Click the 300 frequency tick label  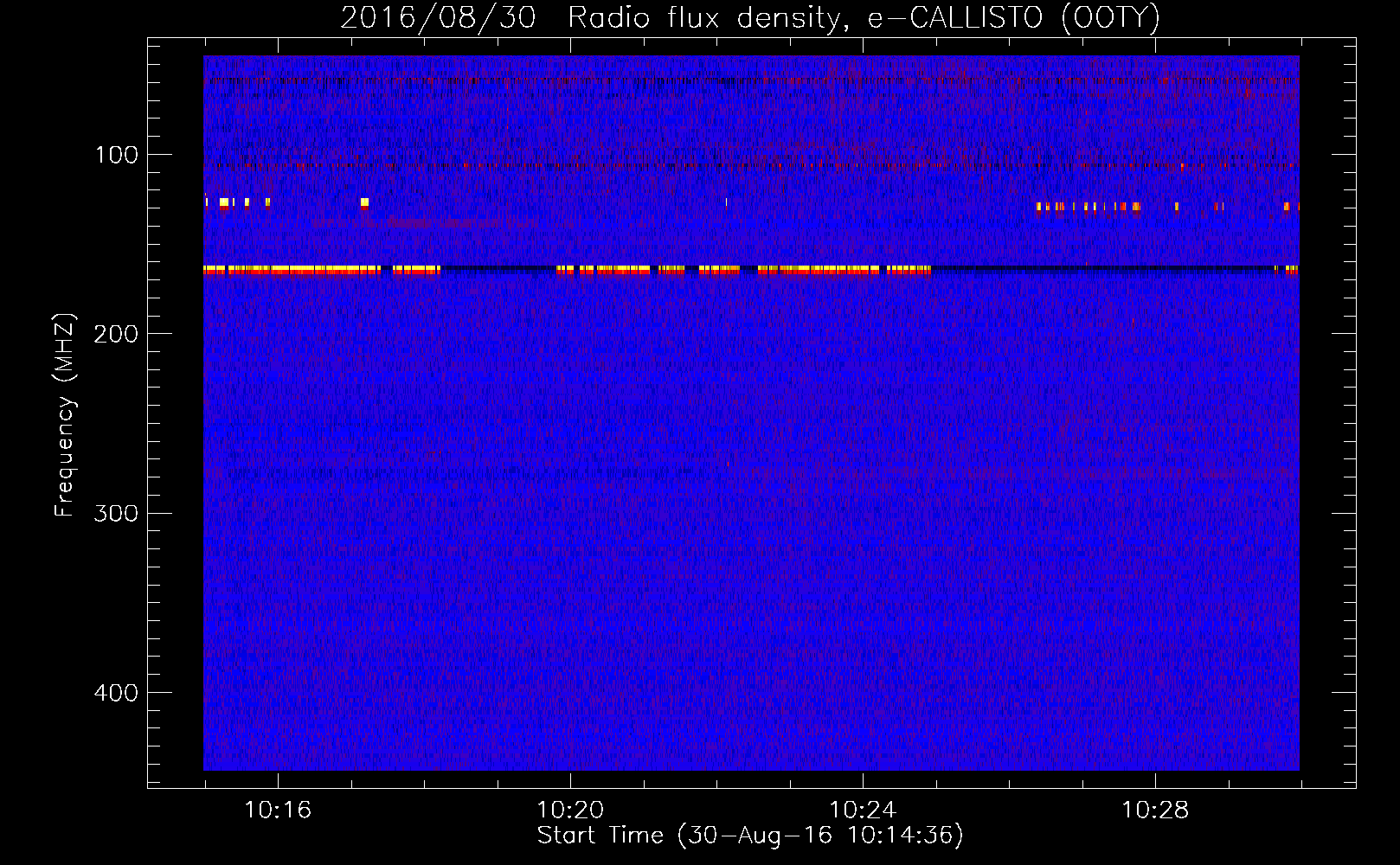coord(116,513)
